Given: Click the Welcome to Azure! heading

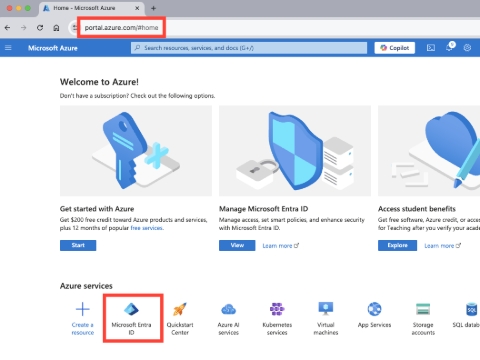Looking at the screenshot, I should coord(99,82).
